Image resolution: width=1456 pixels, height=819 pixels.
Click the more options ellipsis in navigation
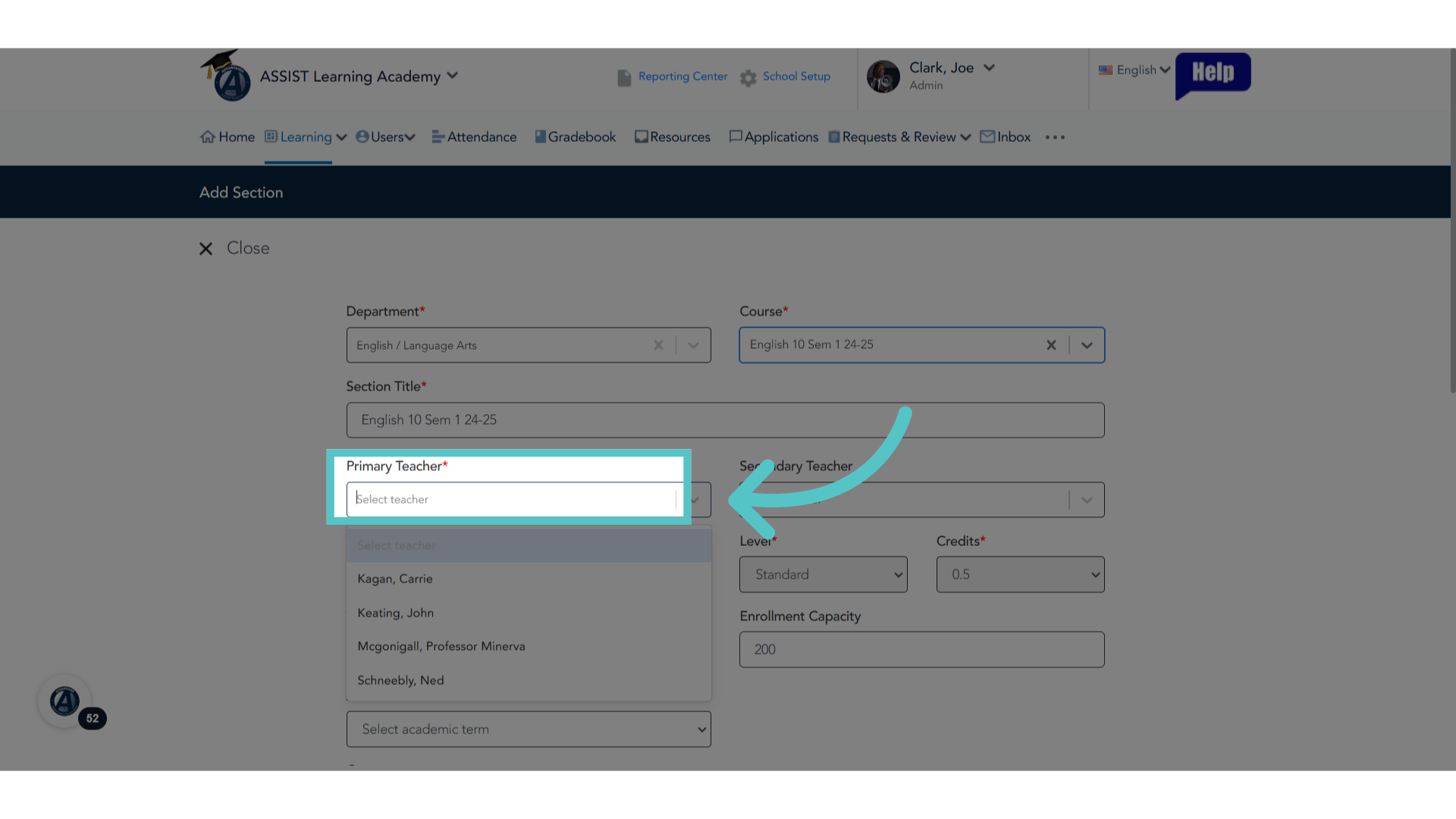(x=1055, y=137)
